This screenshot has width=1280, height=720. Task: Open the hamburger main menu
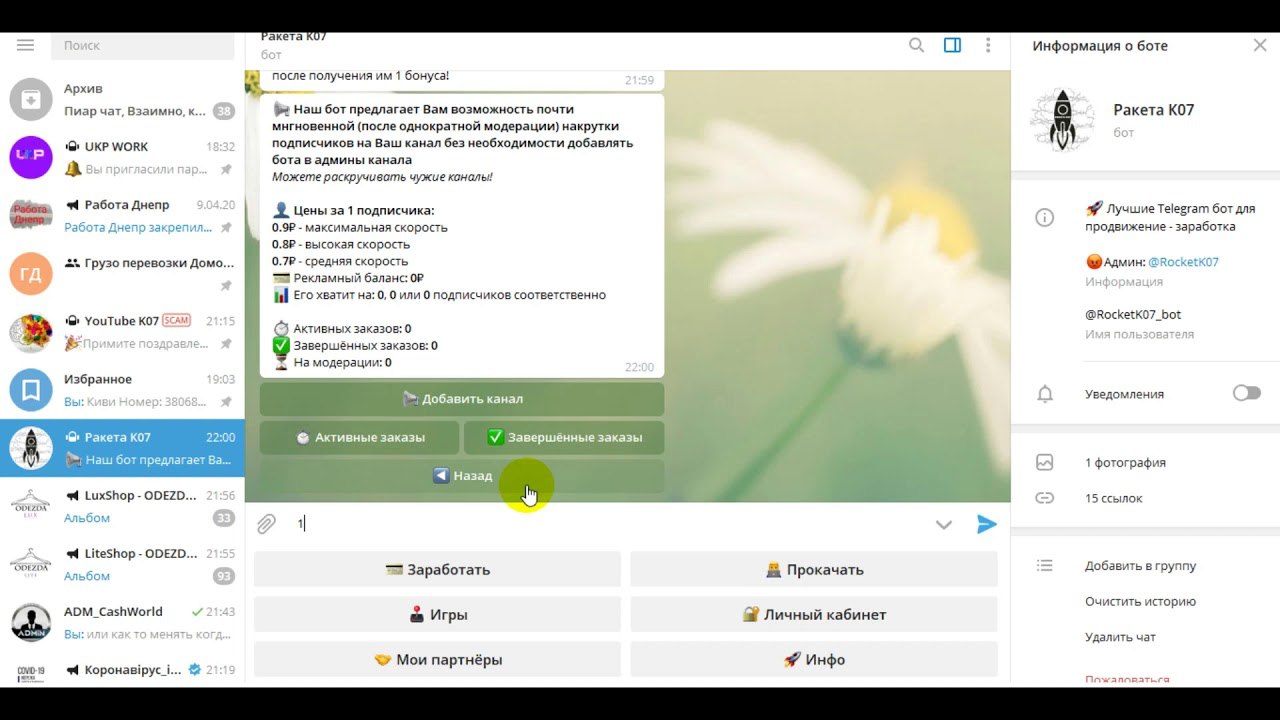pyautogui.click(x=26, y=45)
